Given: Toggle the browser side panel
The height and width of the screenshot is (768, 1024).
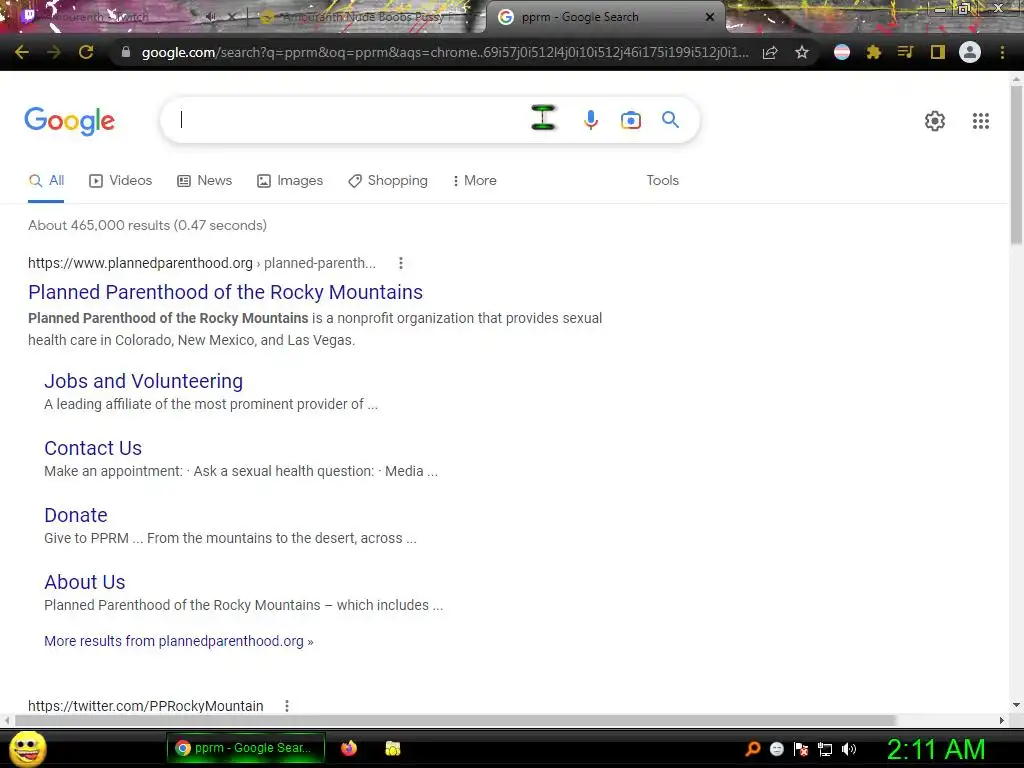Looking at the screenshot, I should (938, 52).
